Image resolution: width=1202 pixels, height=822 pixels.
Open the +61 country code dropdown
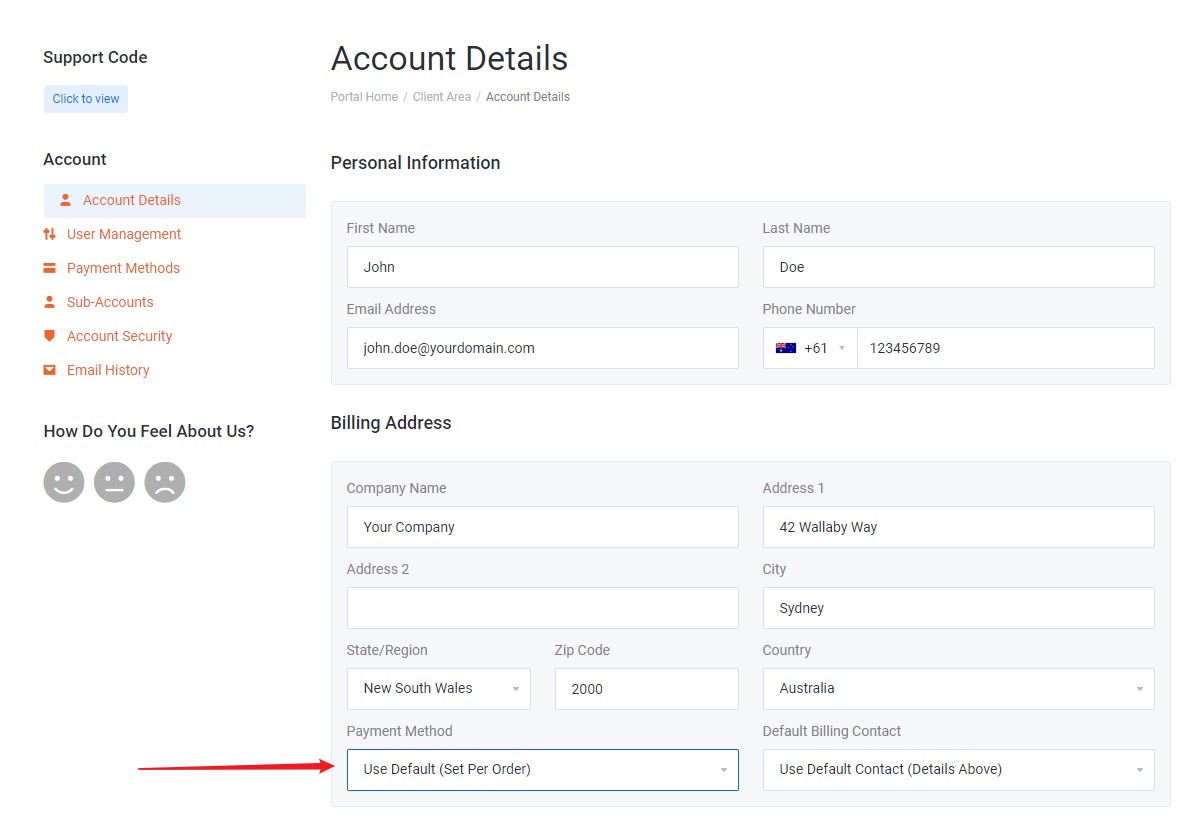coord(811,348)
